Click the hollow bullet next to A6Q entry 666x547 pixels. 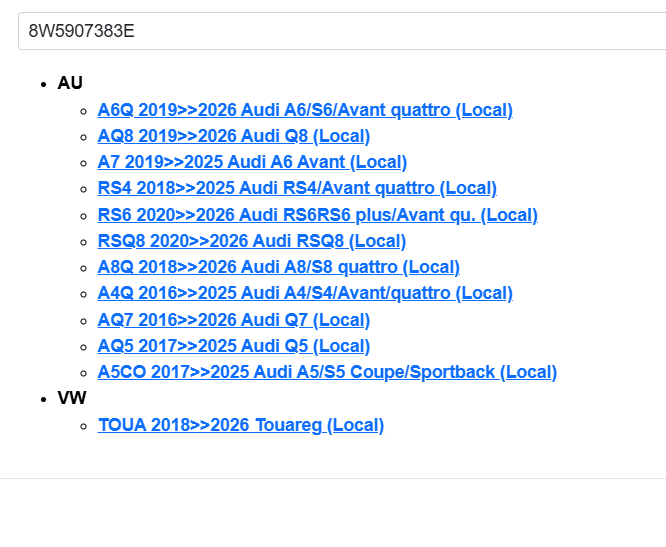pyautogui.click(x=84, y=111)
